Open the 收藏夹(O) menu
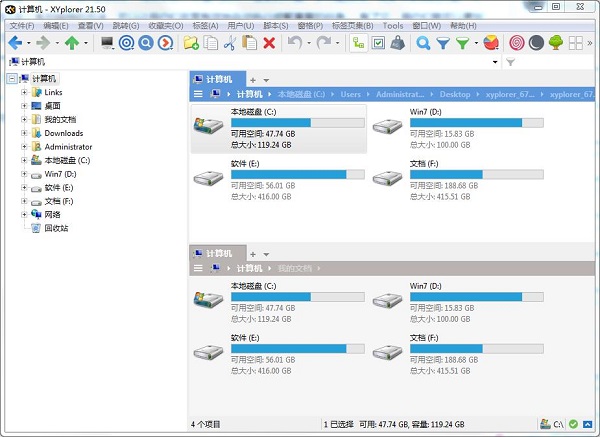The height and width of the screenshot is (437, 600). (x=166, y=26)
